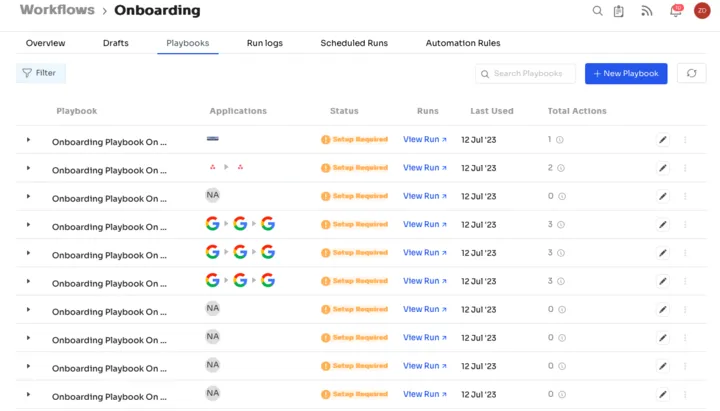Viewport: 720px width, 411px height.
Task: Open the clipboard tasks icon in header
Action: click(619, 11)
